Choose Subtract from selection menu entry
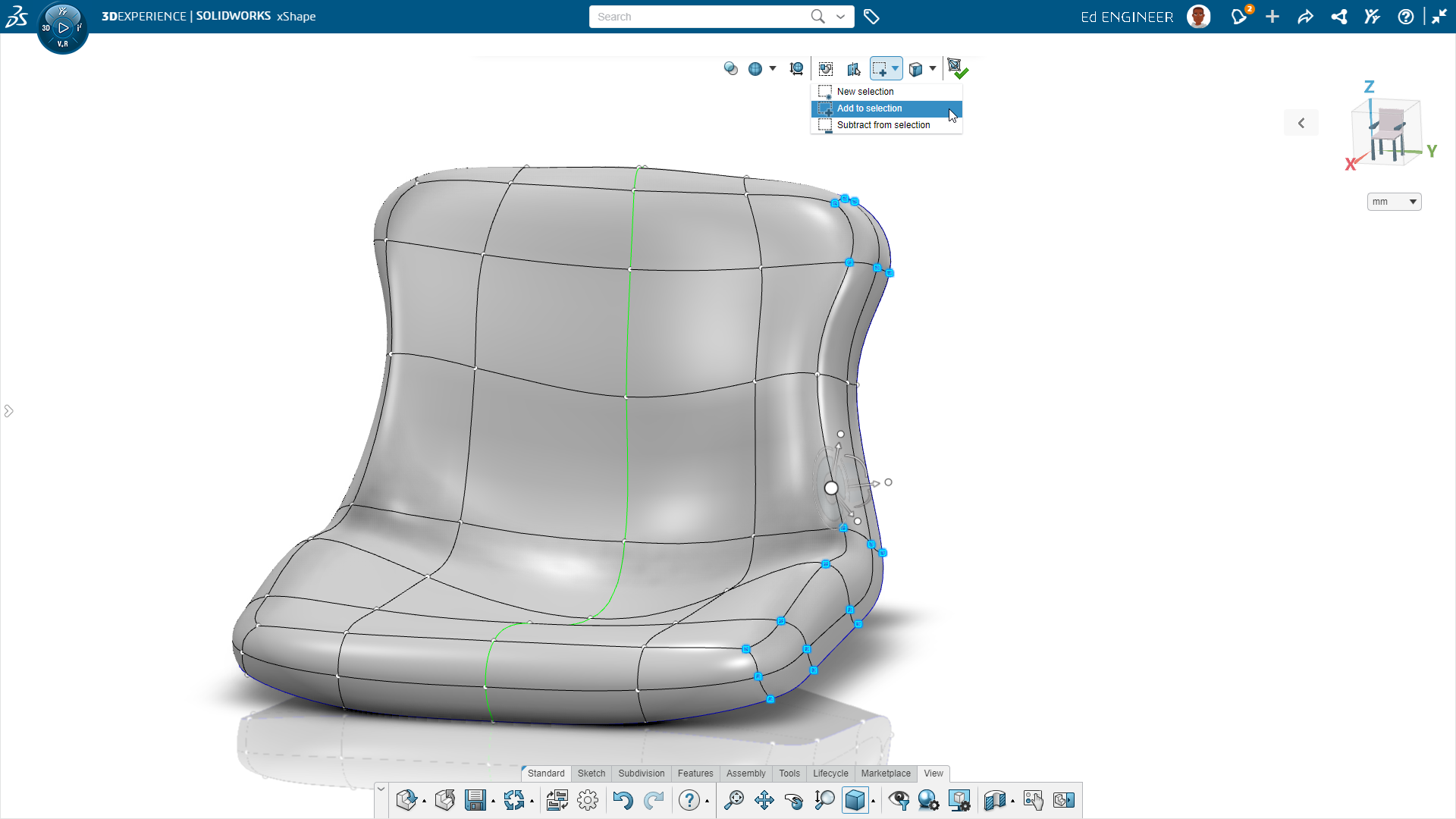Screen dimensions: 1456x819 tap(883, 125)
